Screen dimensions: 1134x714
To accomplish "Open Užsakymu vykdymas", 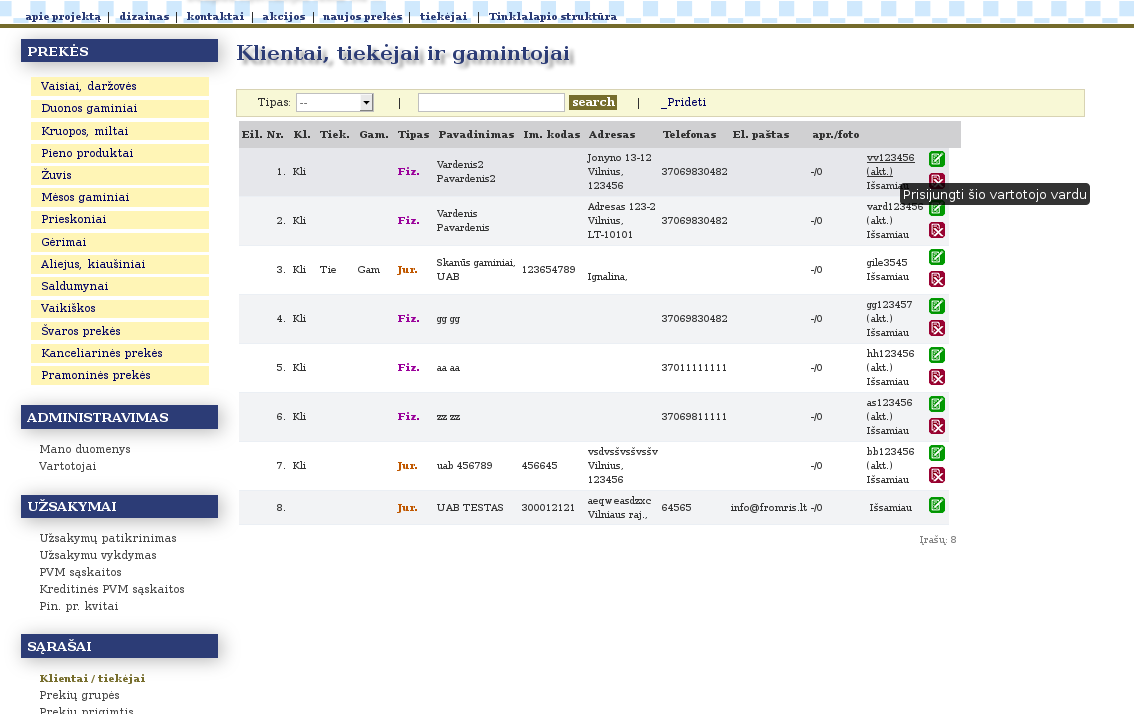I will pyautogui.click(x=98, y=555).
